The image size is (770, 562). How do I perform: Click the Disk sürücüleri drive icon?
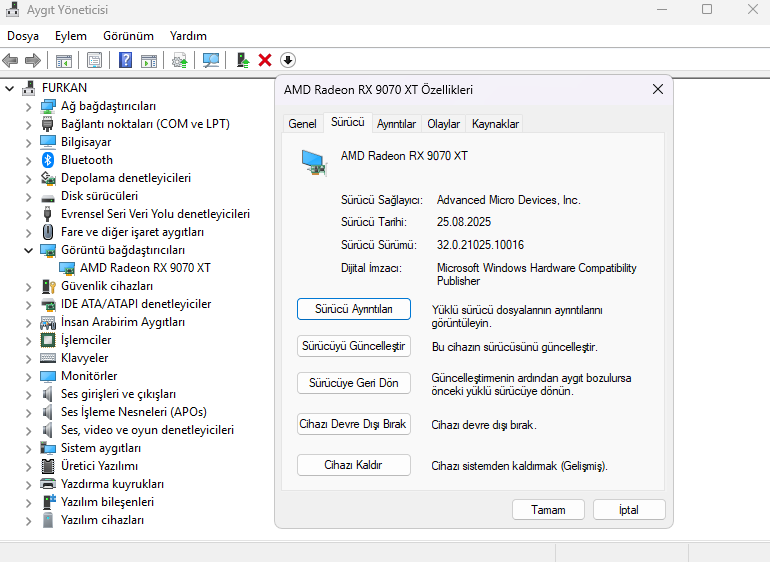coord(48,198)
